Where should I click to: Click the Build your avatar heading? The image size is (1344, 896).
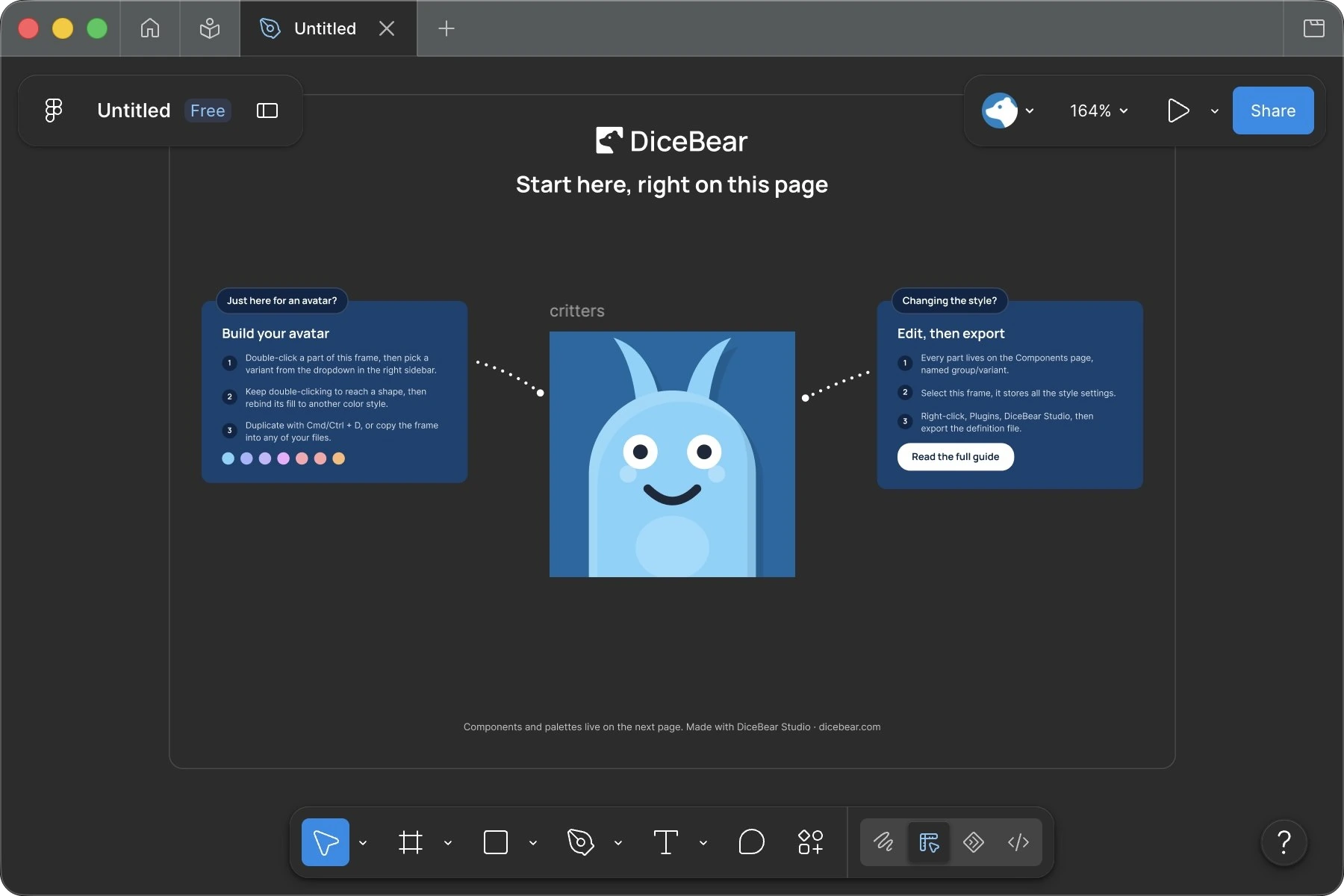(276, 334)
